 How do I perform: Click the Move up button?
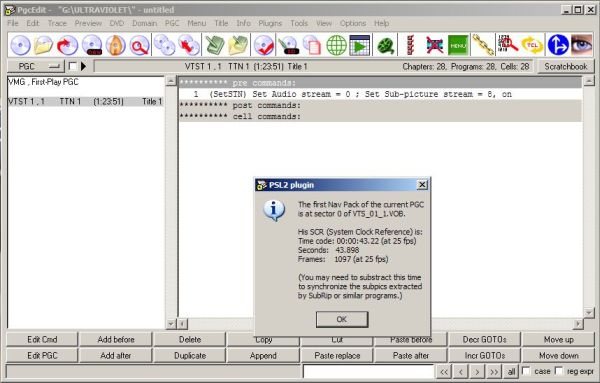pos(559,339)
